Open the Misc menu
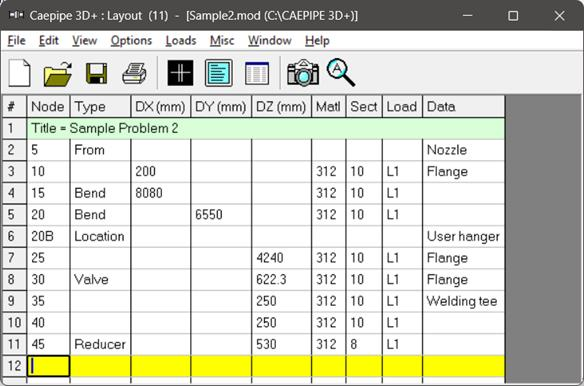584x386 pixels. click(x=222, y=40)
